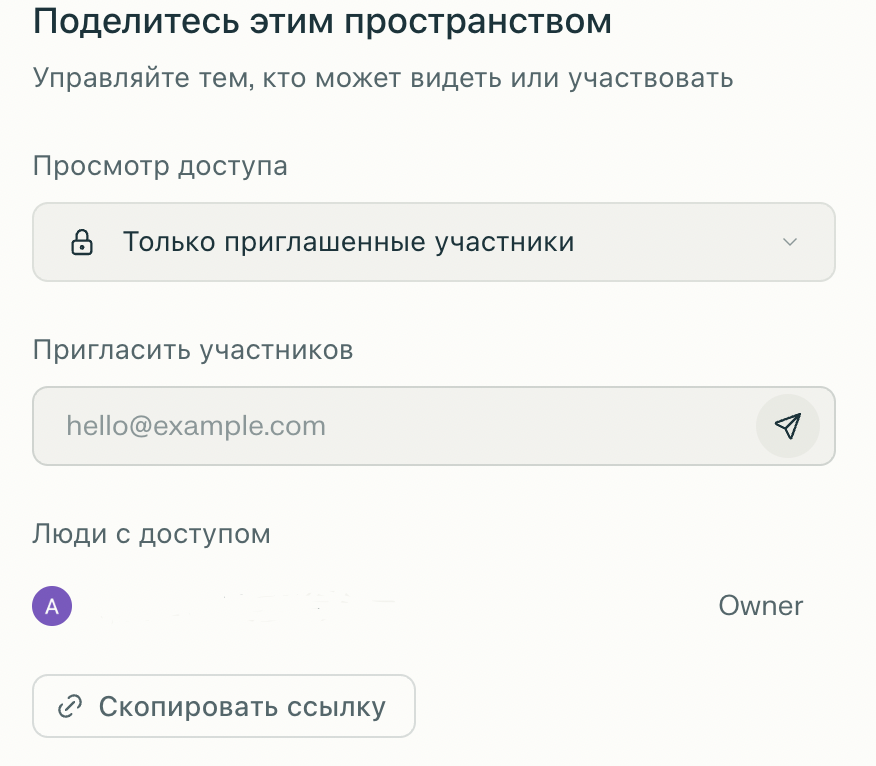
Task: Expand the access dropdown chevron arrow
Action: coord(790,242)
